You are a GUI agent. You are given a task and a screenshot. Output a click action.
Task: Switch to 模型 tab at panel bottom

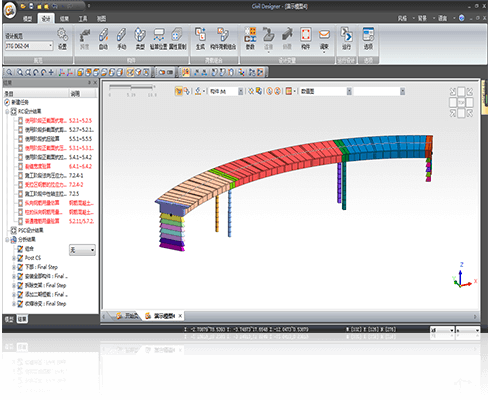9,319
